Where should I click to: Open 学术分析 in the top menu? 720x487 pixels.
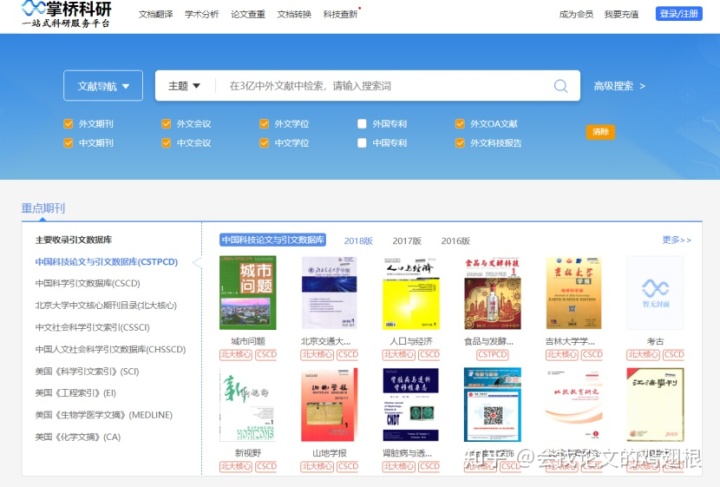click(202, 14)
